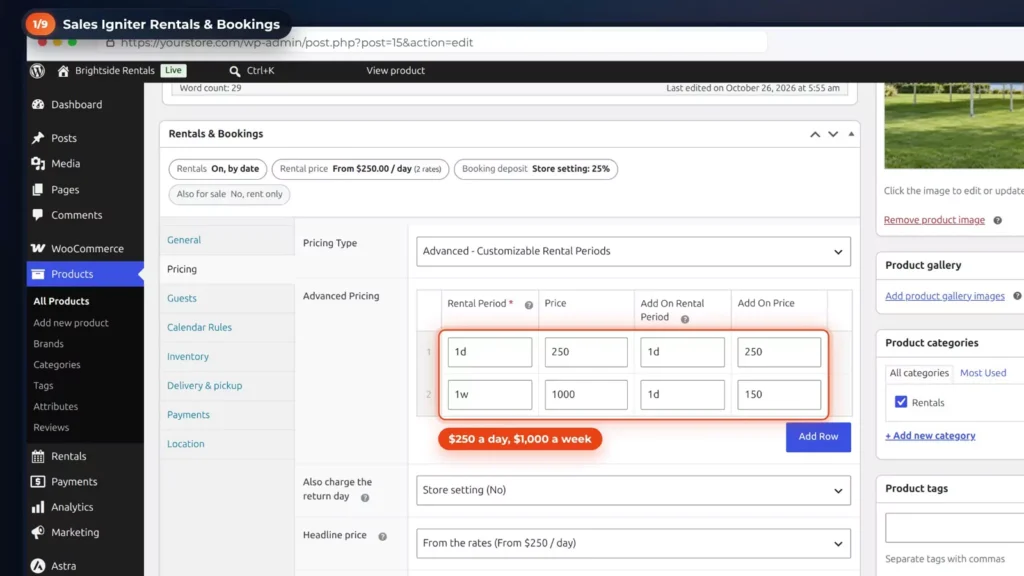Uncheck the Rentals category checkbox
Viewport: 1024px width, 576px height.
901,402
